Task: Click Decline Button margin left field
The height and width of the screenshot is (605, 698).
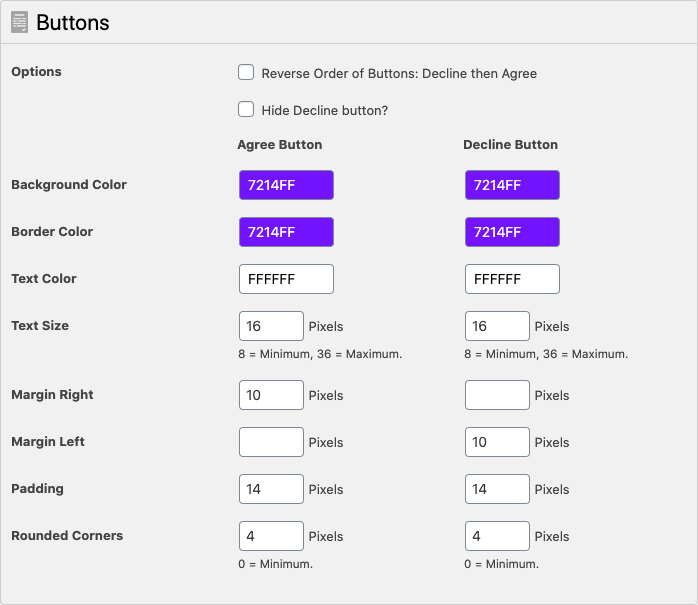Action: point(497,442)
